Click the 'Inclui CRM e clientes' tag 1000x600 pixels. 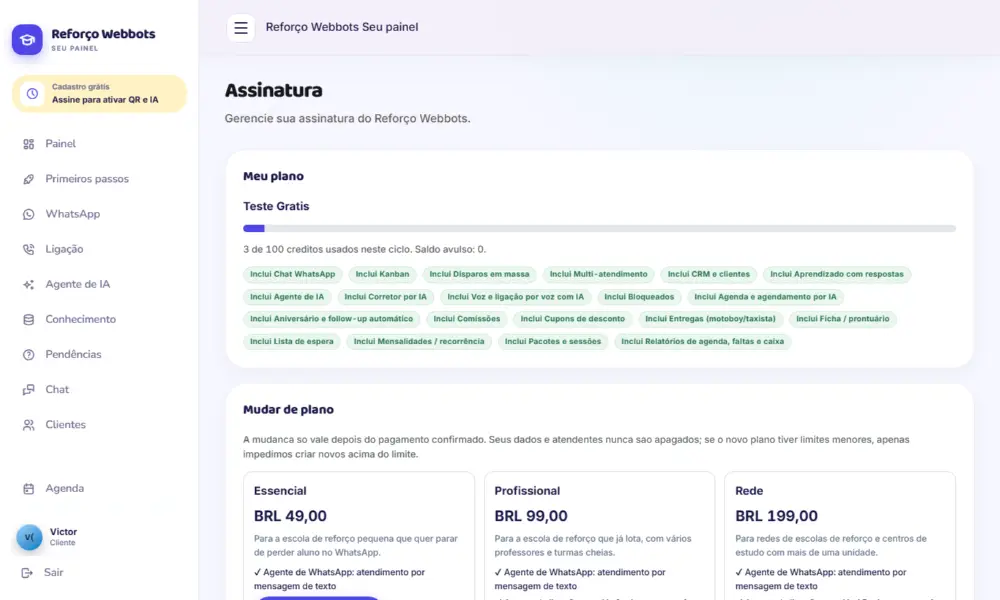click(709, 274)
